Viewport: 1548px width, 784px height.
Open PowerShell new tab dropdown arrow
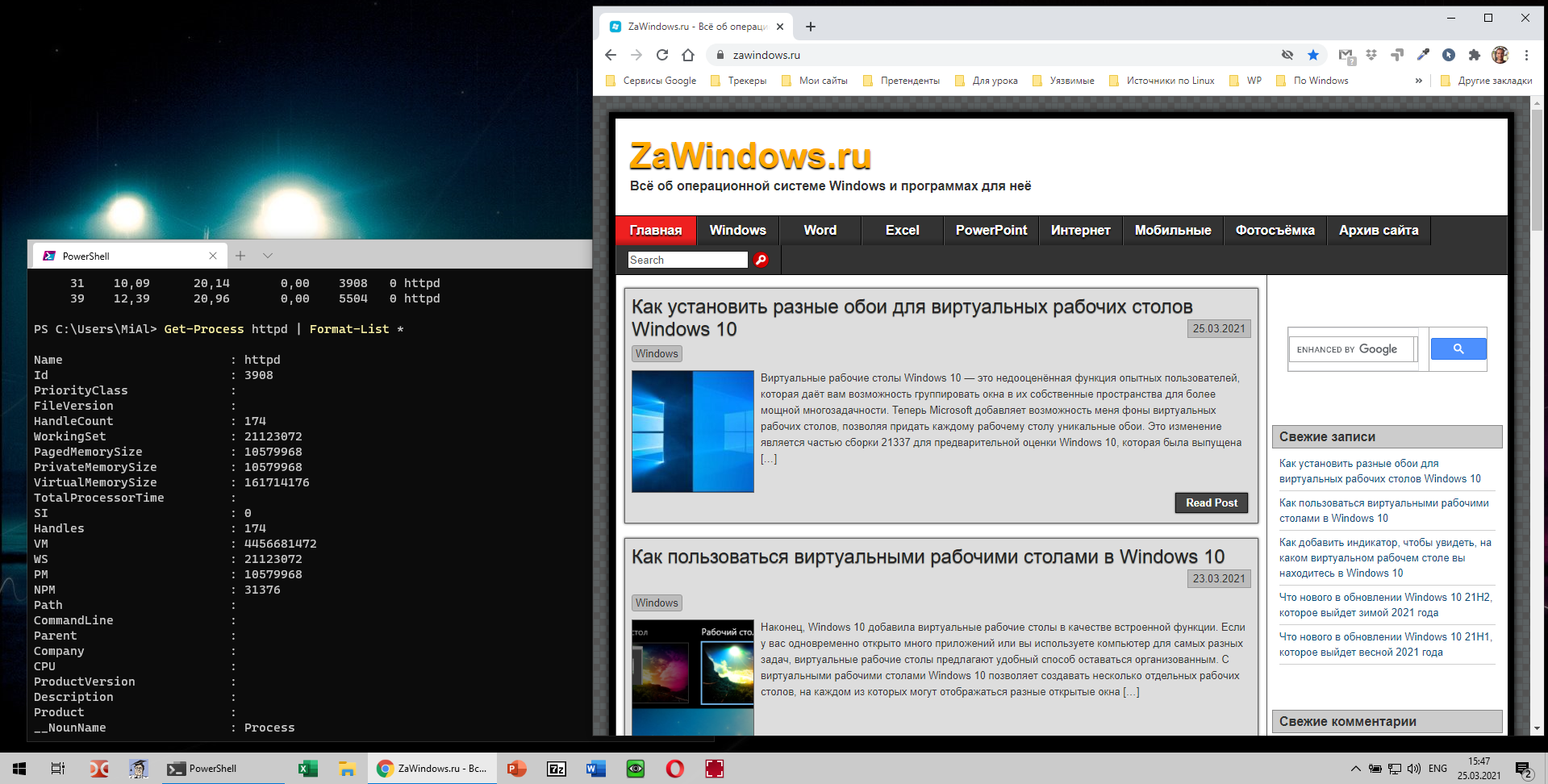[x=268, y=256]
